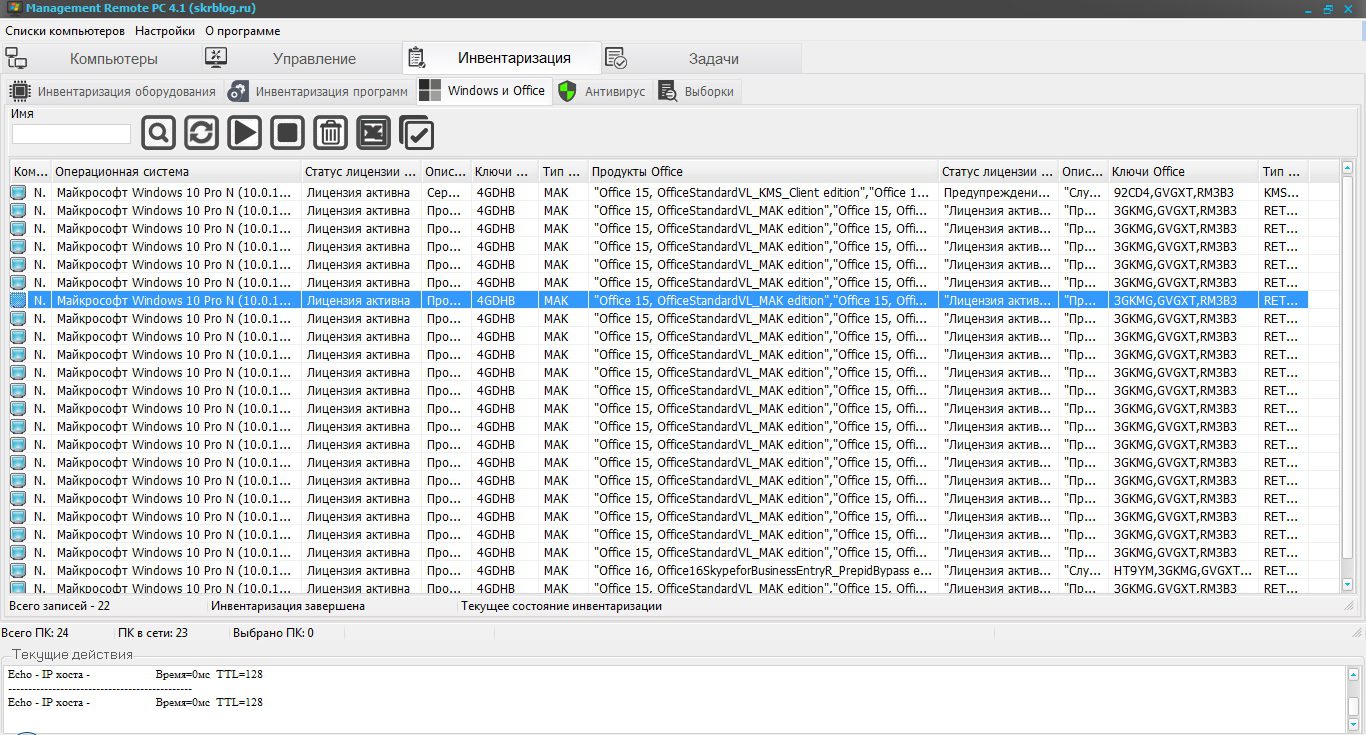Click the HT9YM,3GKMG,GVGXT Office keys cell

pyautogui.click(x=1183, y=570)
